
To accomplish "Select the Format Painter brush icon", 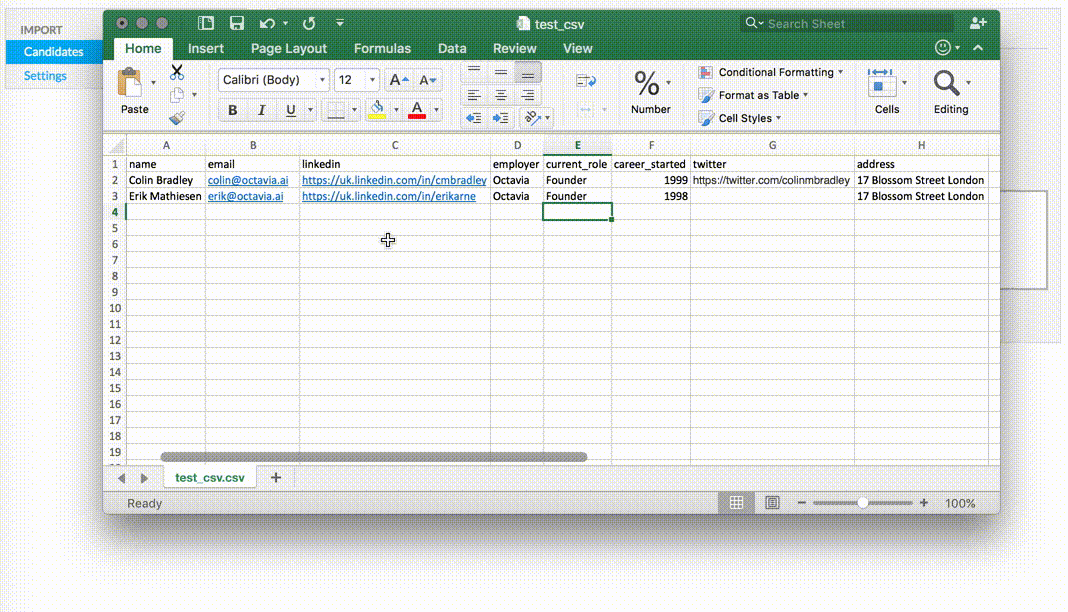I will (177, 117).
